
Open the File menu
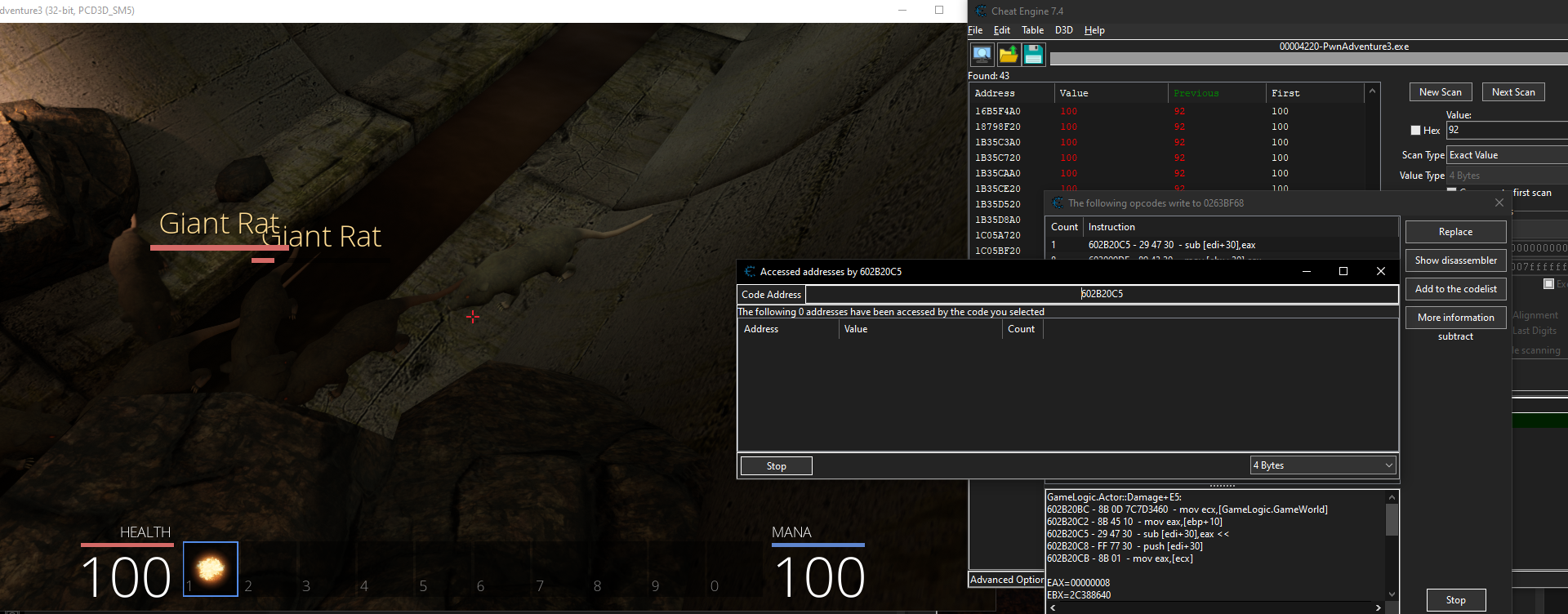pyautogui.click(x=975, y=30)
